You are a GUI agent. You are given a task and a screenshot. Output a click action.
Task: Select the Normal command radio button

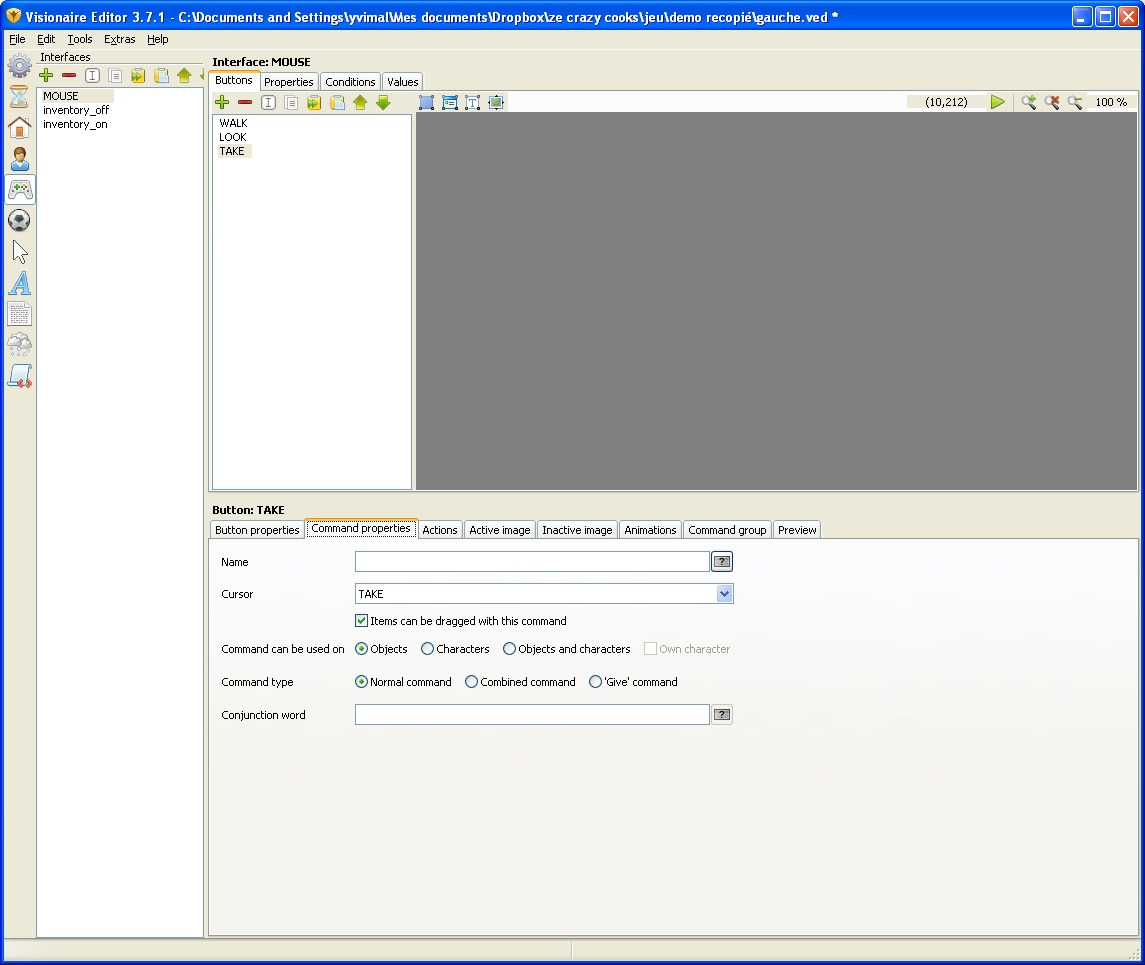361,682
